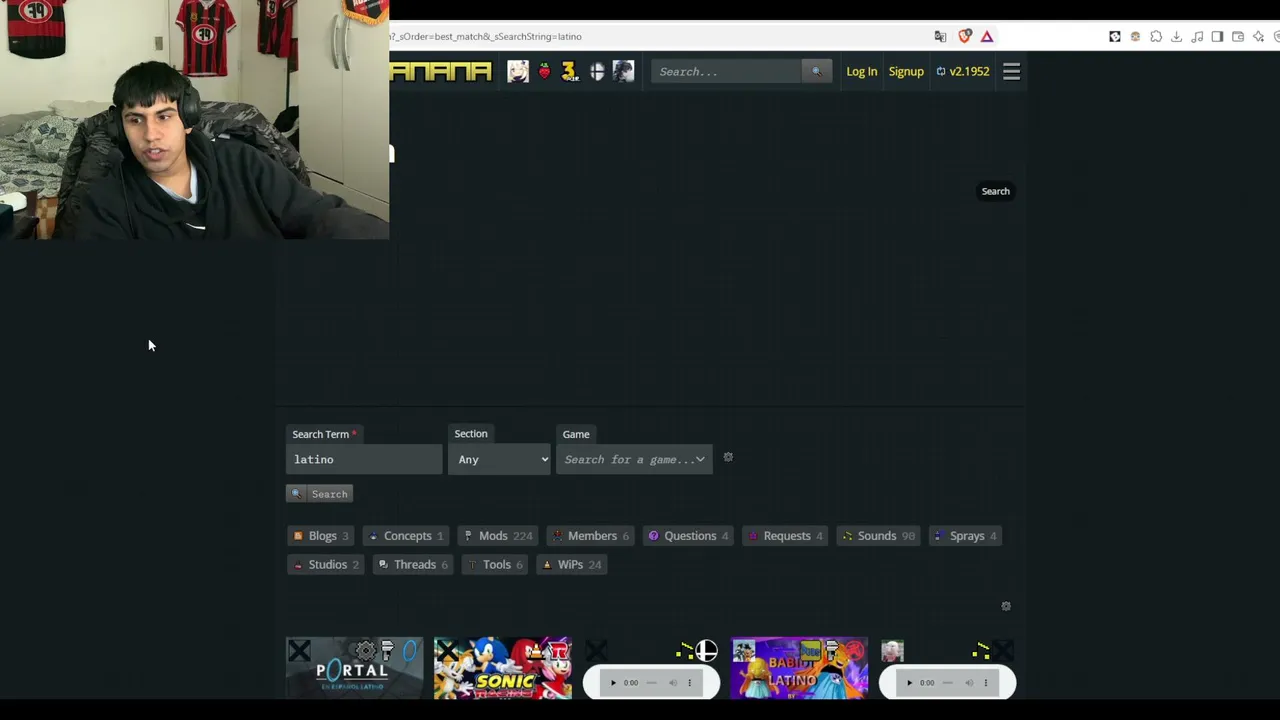Image resolution: width=1280 pixels, height=720 pixels.
Task: Focus the Search Term field containing latino
Action: [x=364, y=459]
